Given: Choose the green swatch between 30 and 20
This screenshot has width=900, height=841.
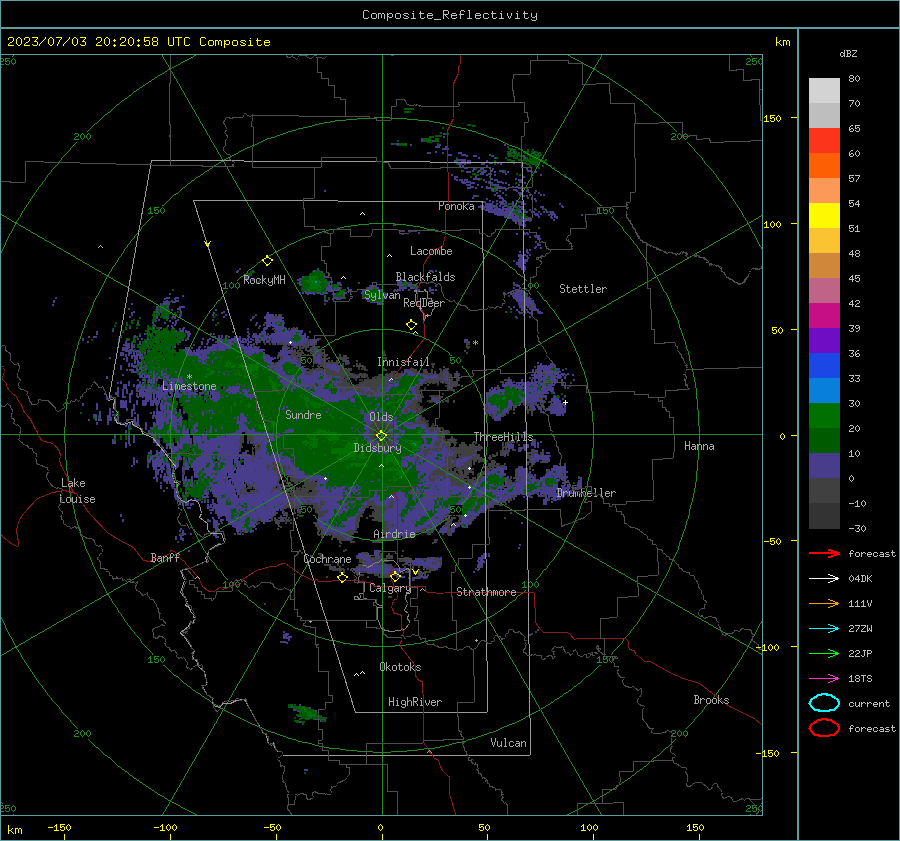Looking at the screenshot, I should point(824,415).
